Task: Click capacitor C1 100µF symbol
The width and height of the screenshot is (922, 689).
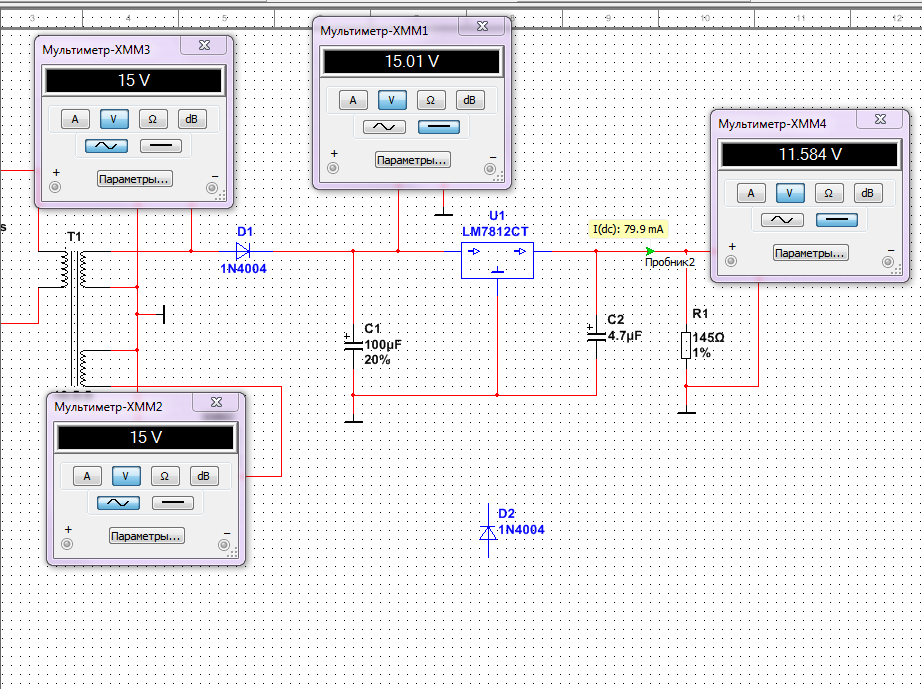Action: [x=353, y=343]
